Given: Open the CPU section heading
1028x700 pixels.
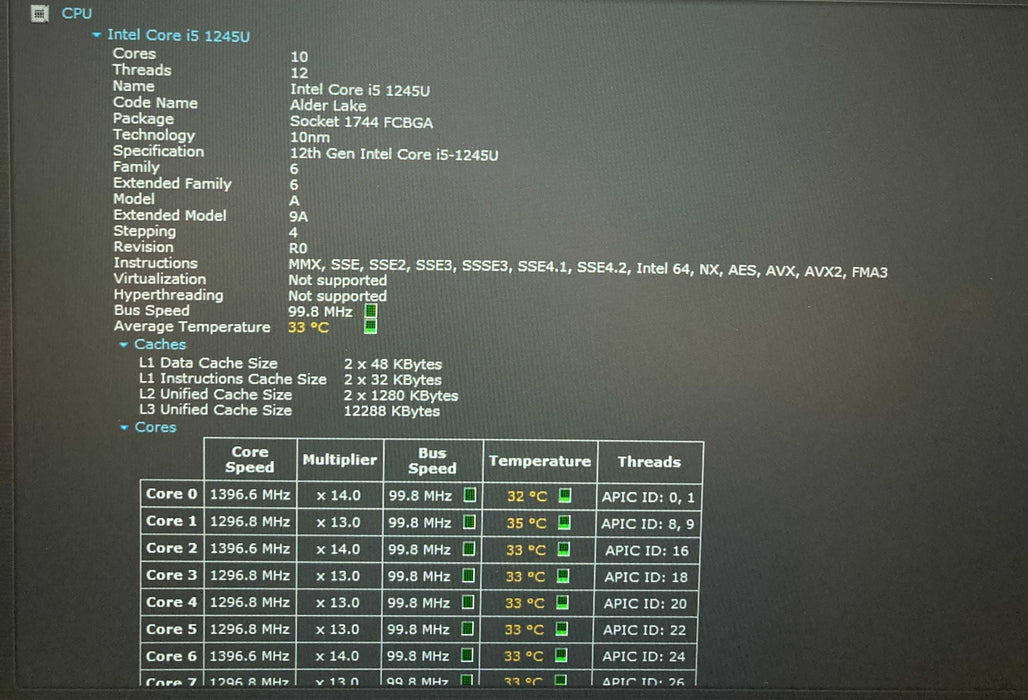Looking at the screenshot, I should coord(77,13).
